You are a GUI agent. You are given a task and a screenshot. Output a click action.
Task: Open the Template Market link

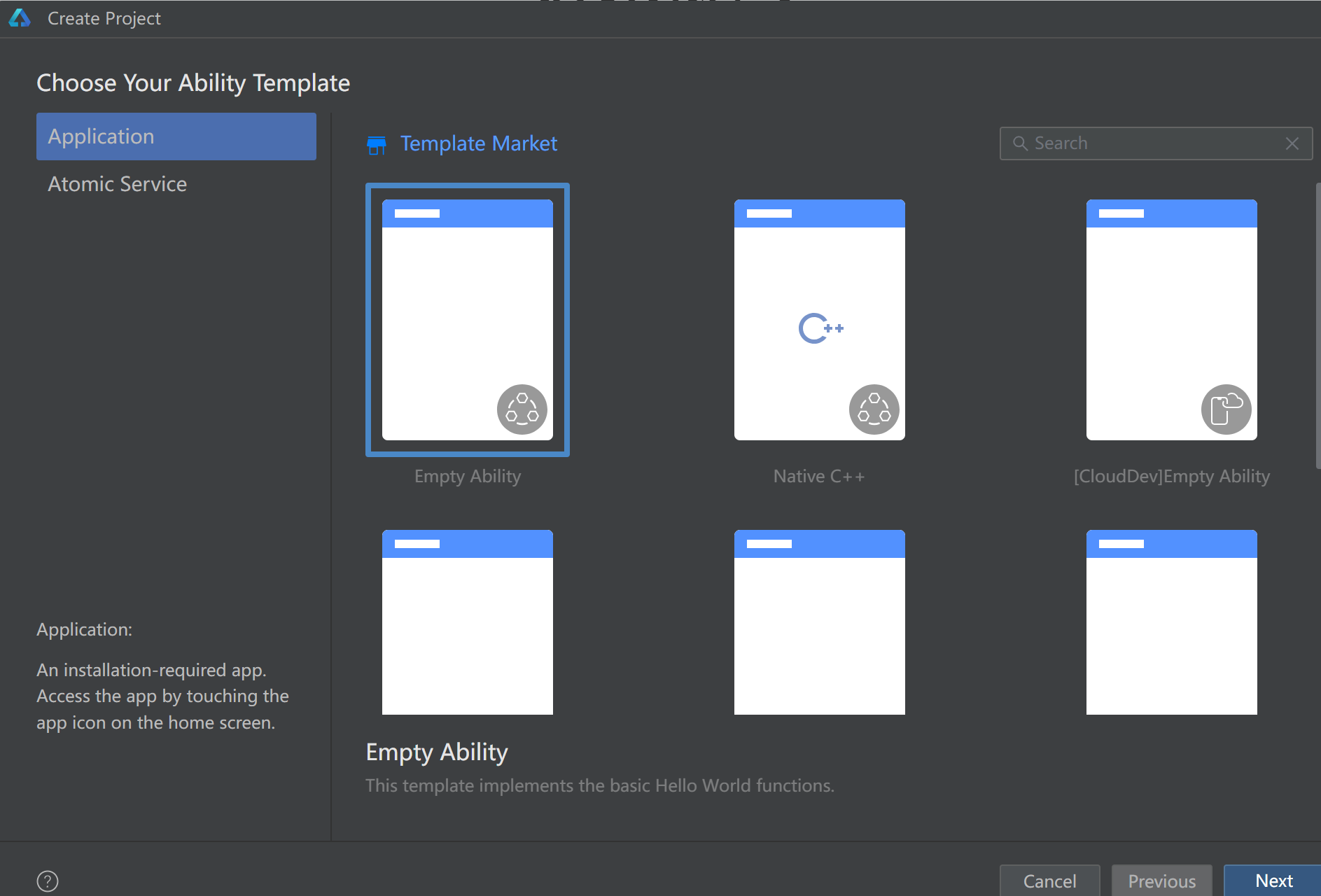[x=479, y=143]
